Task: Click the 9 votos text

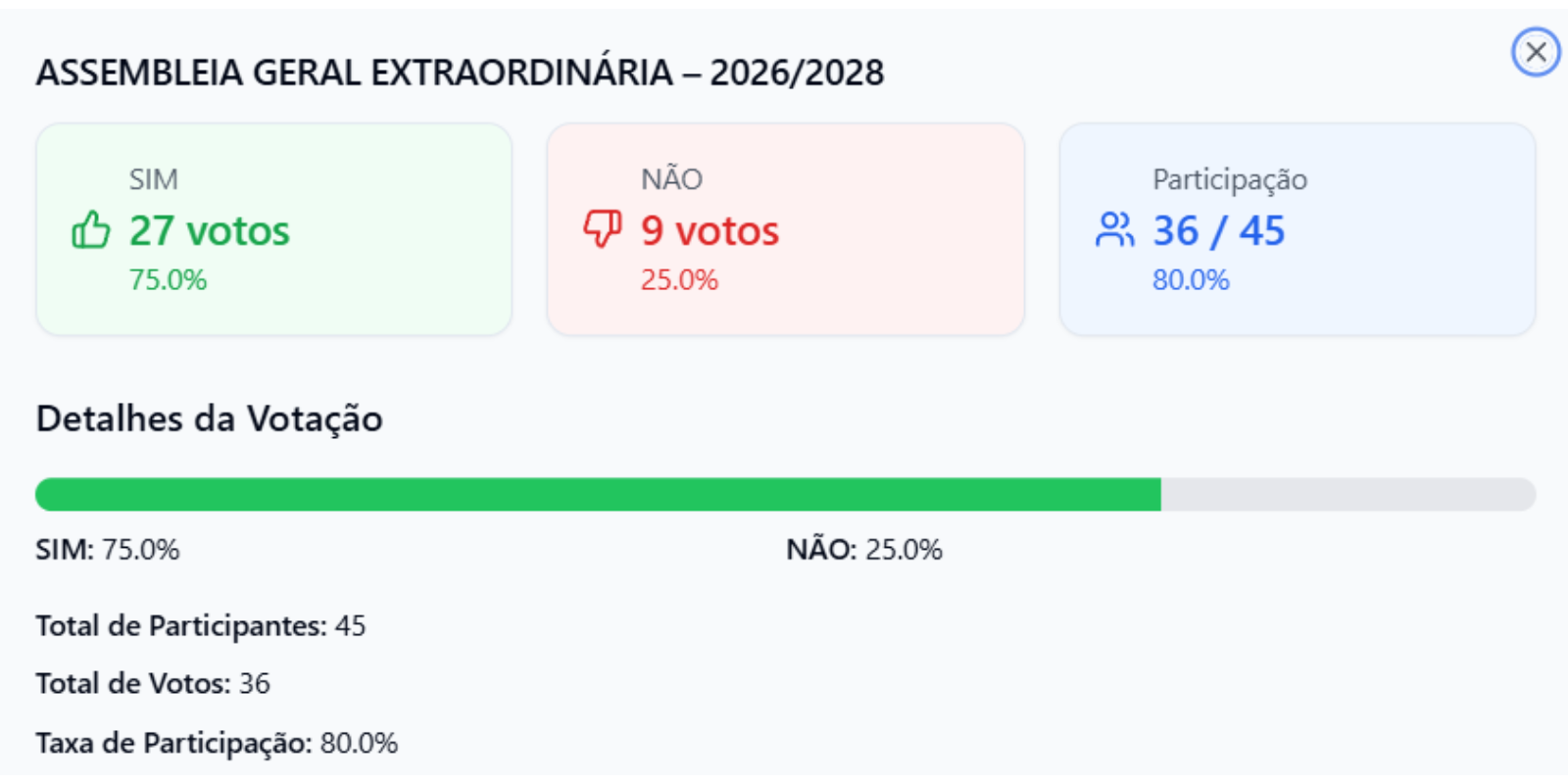Action: pyautogui.click(x=710, y=231)
